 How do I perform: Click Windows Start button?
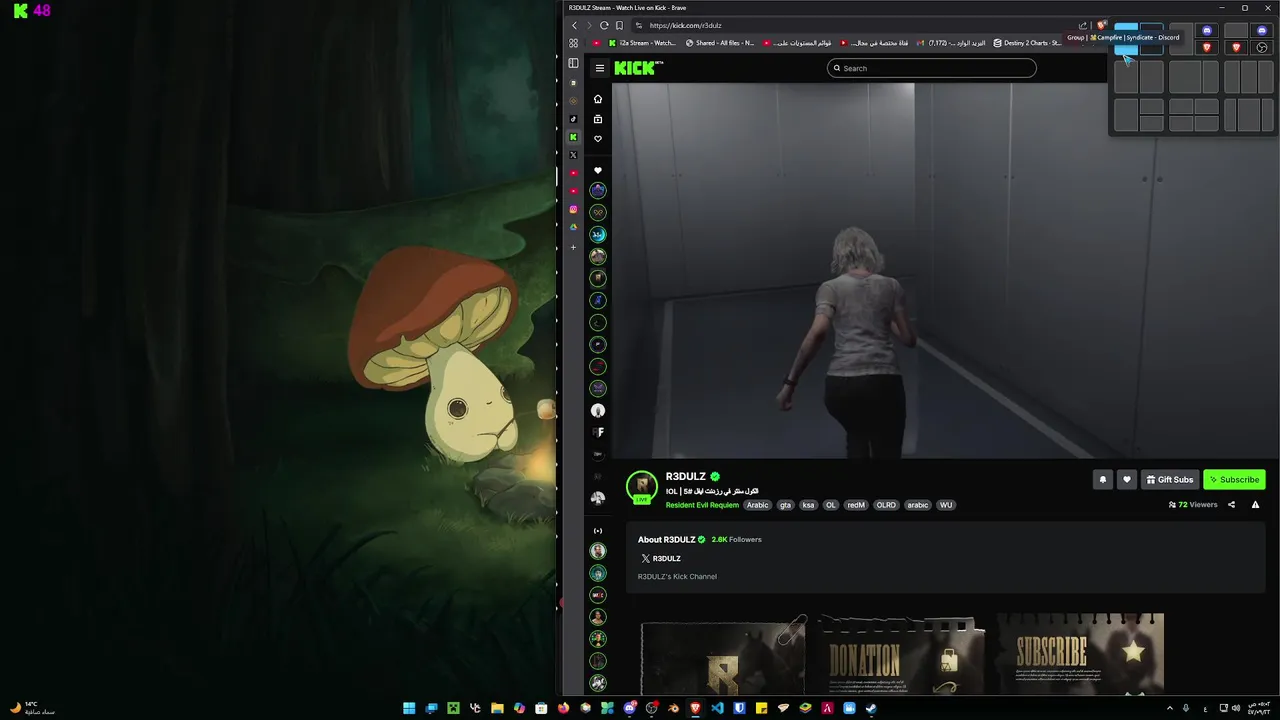pyautogui.click(x=409, y=708)
